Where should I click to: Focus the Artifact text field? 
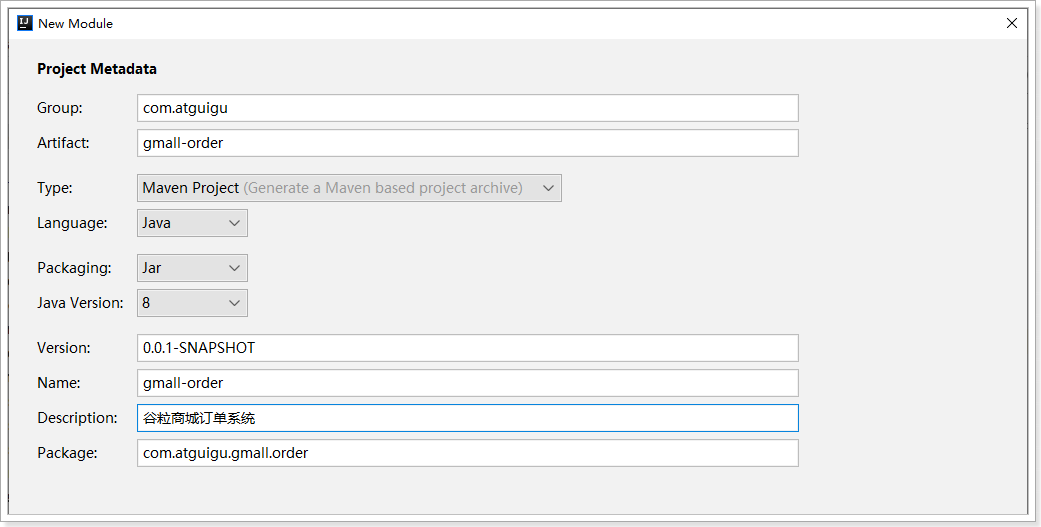click(x=468, y=143)
